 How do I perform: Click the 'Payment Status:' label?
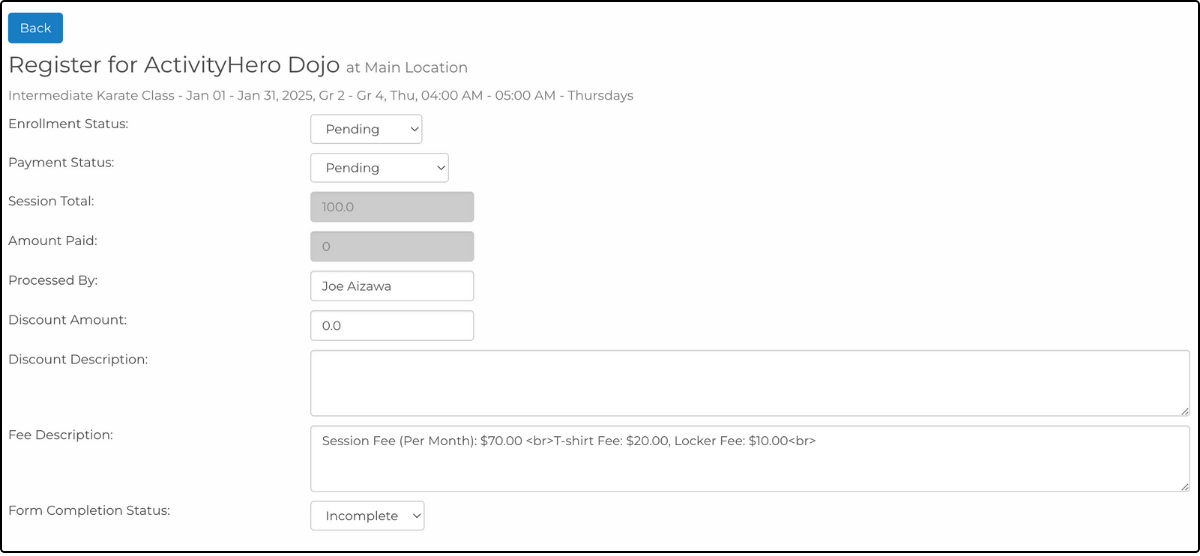click(61, 162)
